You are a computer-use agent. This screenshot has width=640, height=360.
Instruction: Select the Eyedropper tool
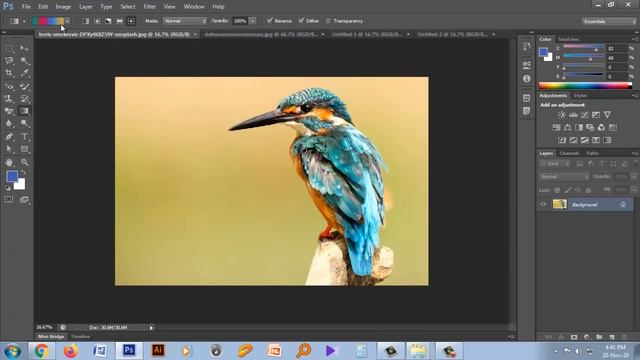pos(24,73)
